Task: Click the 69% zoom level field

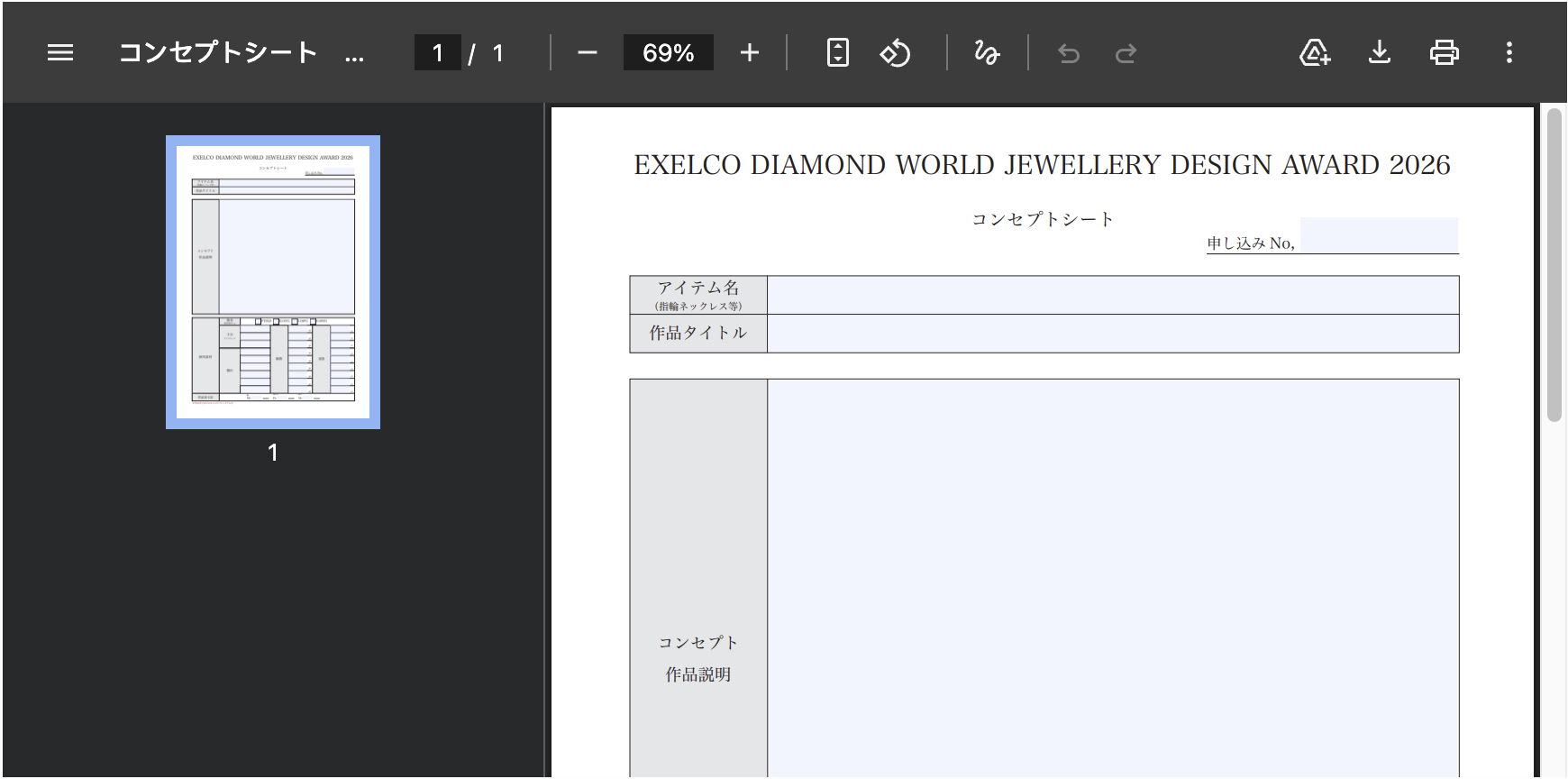Action: pyautogui.click(x=669, y=53)
